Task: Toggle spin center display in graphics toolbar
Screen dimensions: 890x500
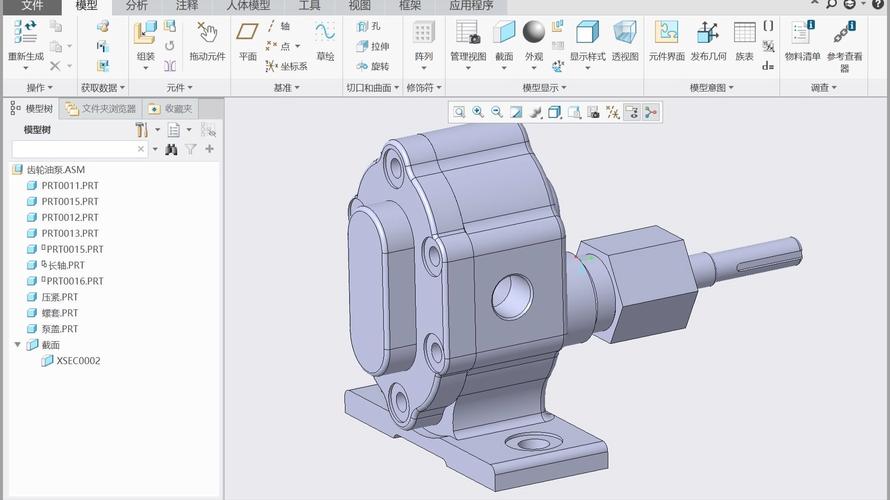Action: tap(651, 112)
